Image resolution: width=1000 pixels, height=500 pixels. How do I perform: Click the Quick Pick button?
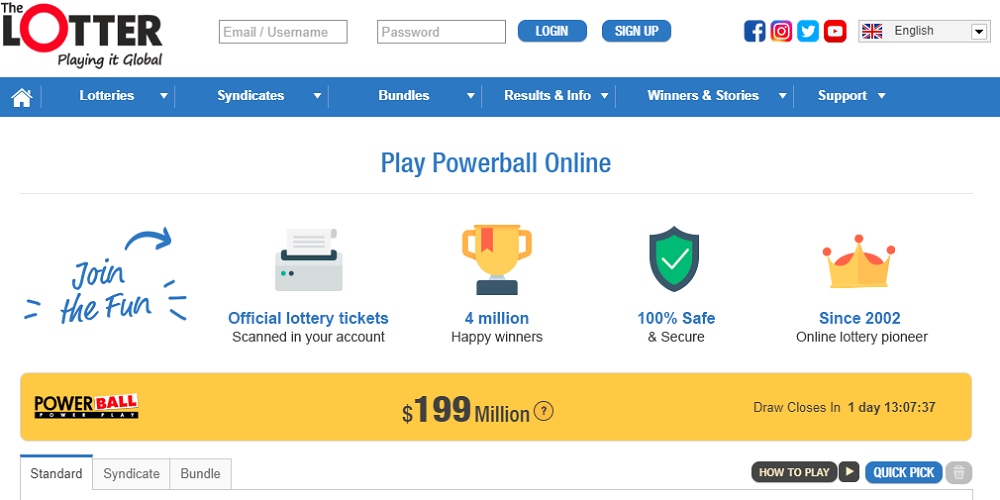click(903, 472)
